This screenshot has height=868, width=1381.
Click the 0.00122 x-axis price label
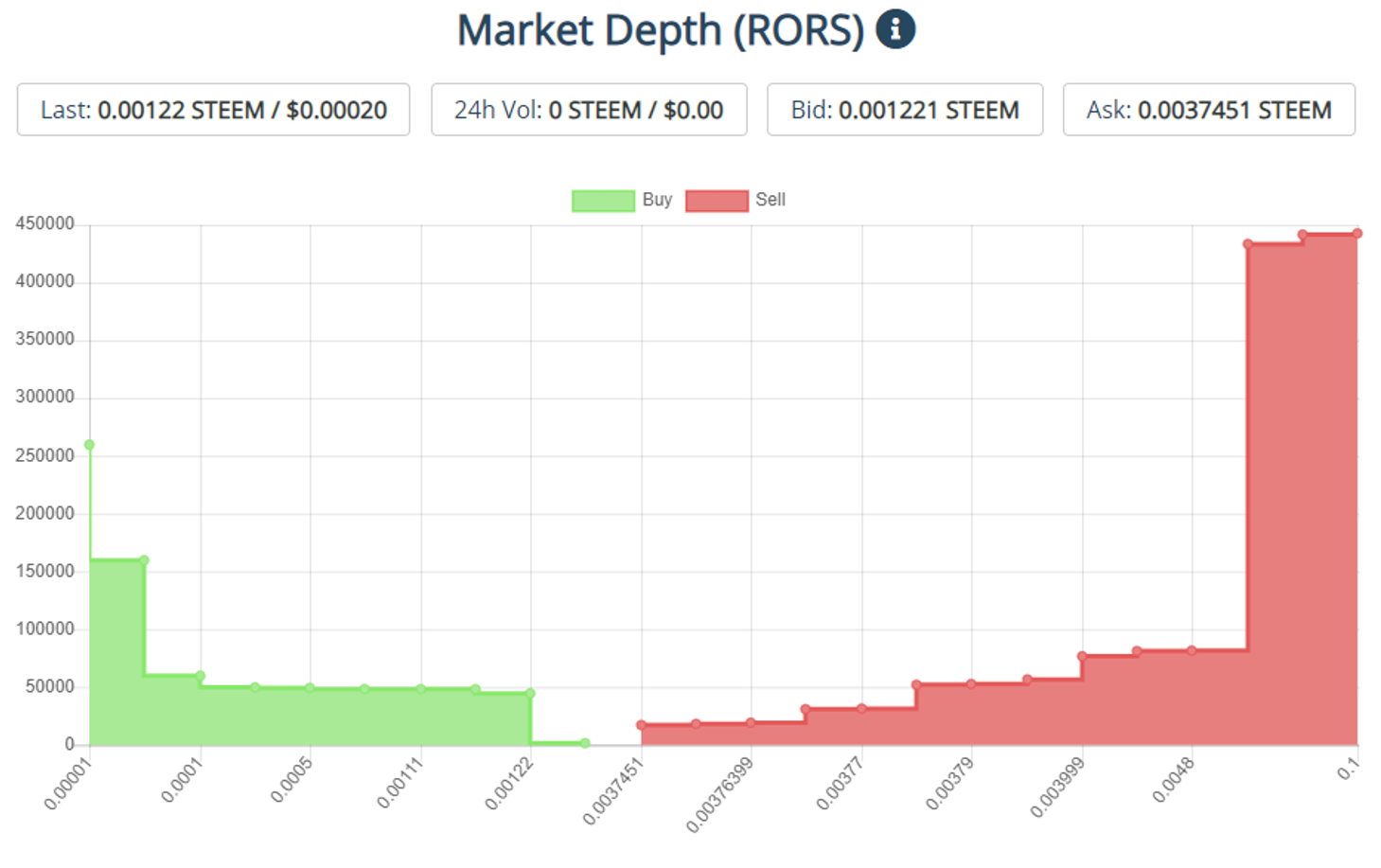[509, 782]
